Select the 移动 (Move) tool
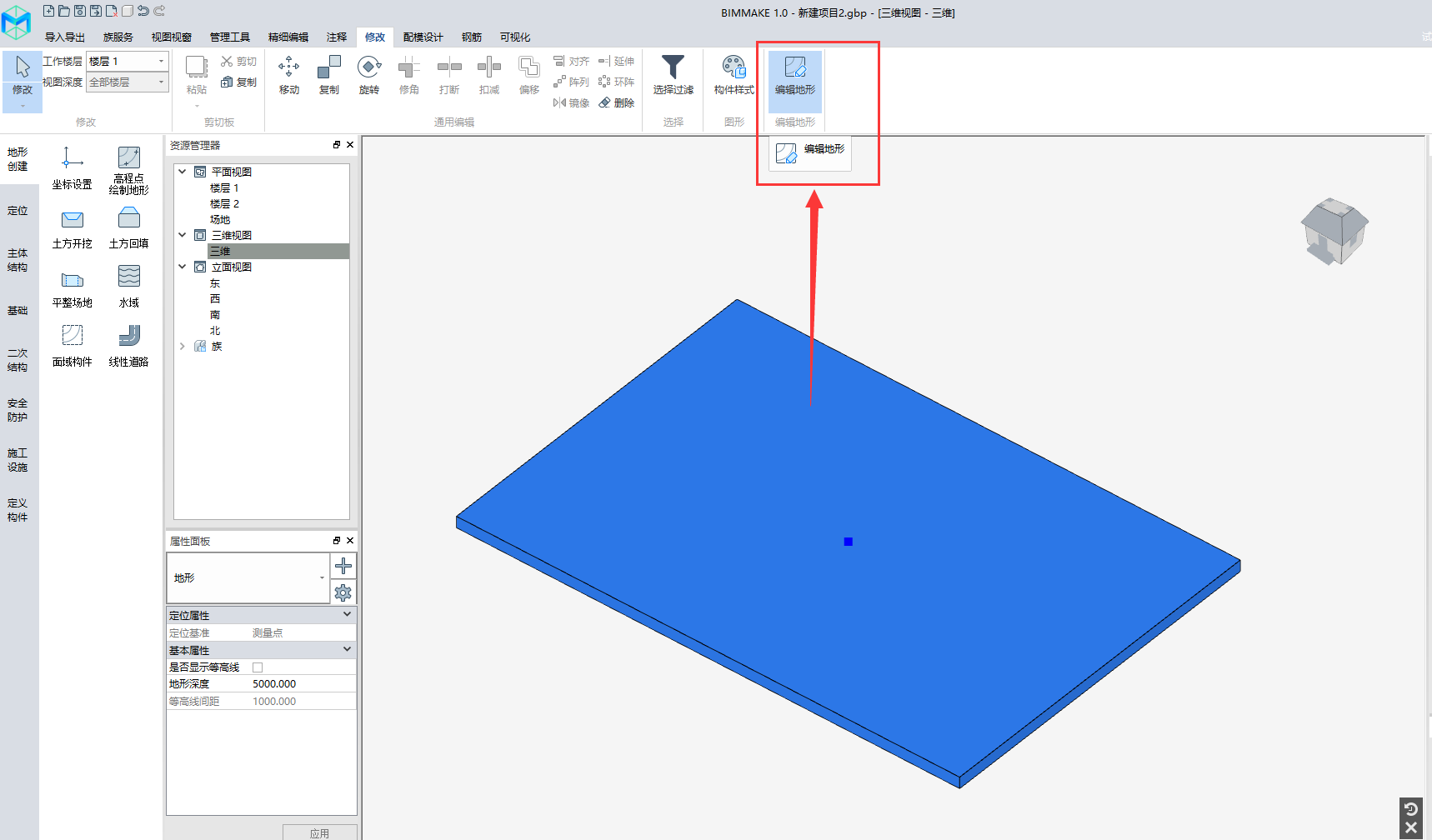Screen dimensions: 1432x840 click(289, 75)
